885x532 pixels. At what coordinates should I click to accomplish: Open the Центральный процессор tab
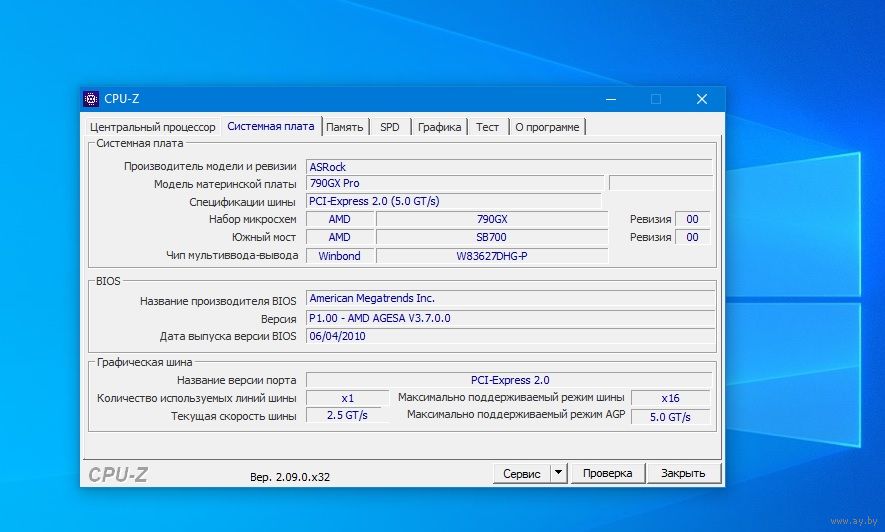(x=152, y=127)
